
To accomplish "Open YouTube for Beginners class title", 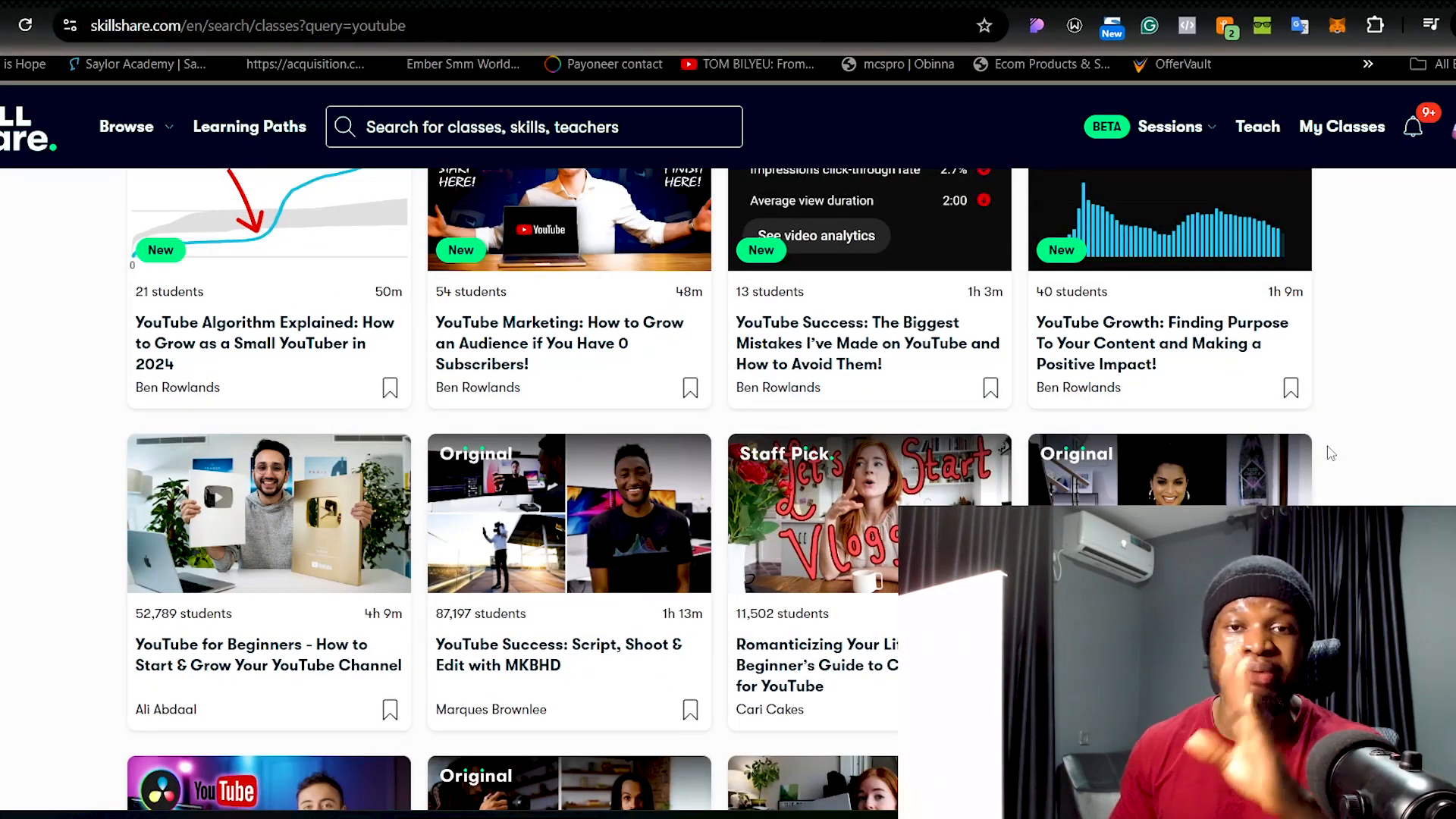I will [268, 654].
